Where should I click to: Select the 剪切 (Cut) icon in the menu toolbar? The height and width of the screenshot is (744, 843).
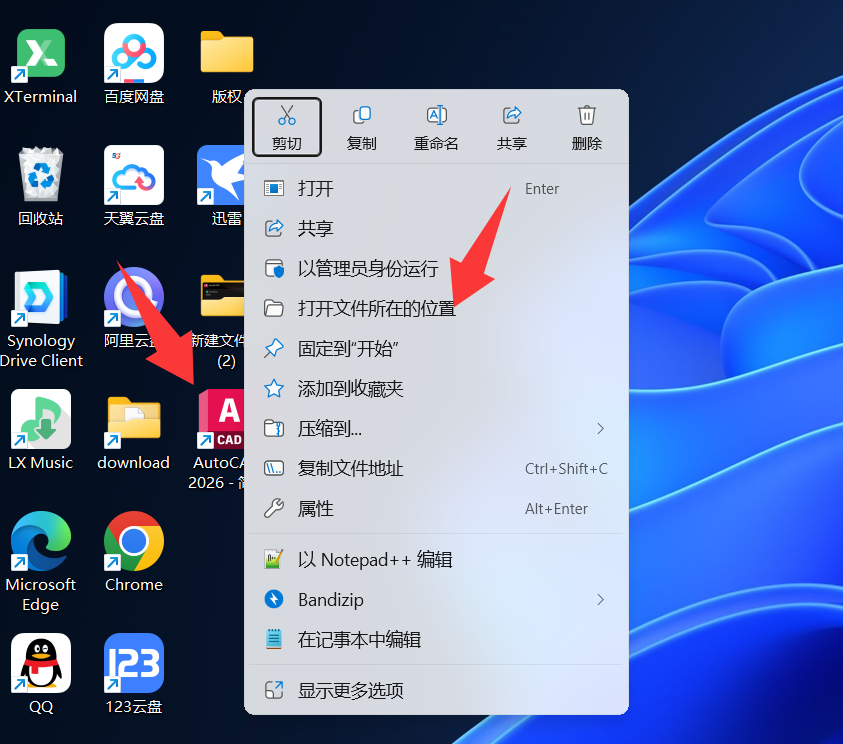(286, 127)
